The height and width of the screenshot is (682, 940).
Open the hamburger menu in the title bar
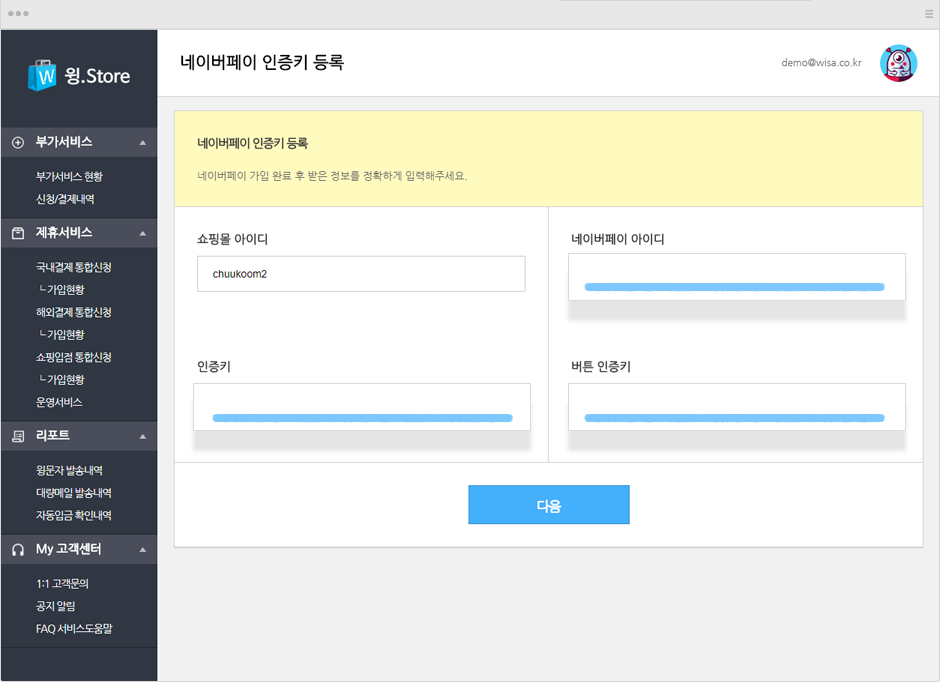coord(929,14)
